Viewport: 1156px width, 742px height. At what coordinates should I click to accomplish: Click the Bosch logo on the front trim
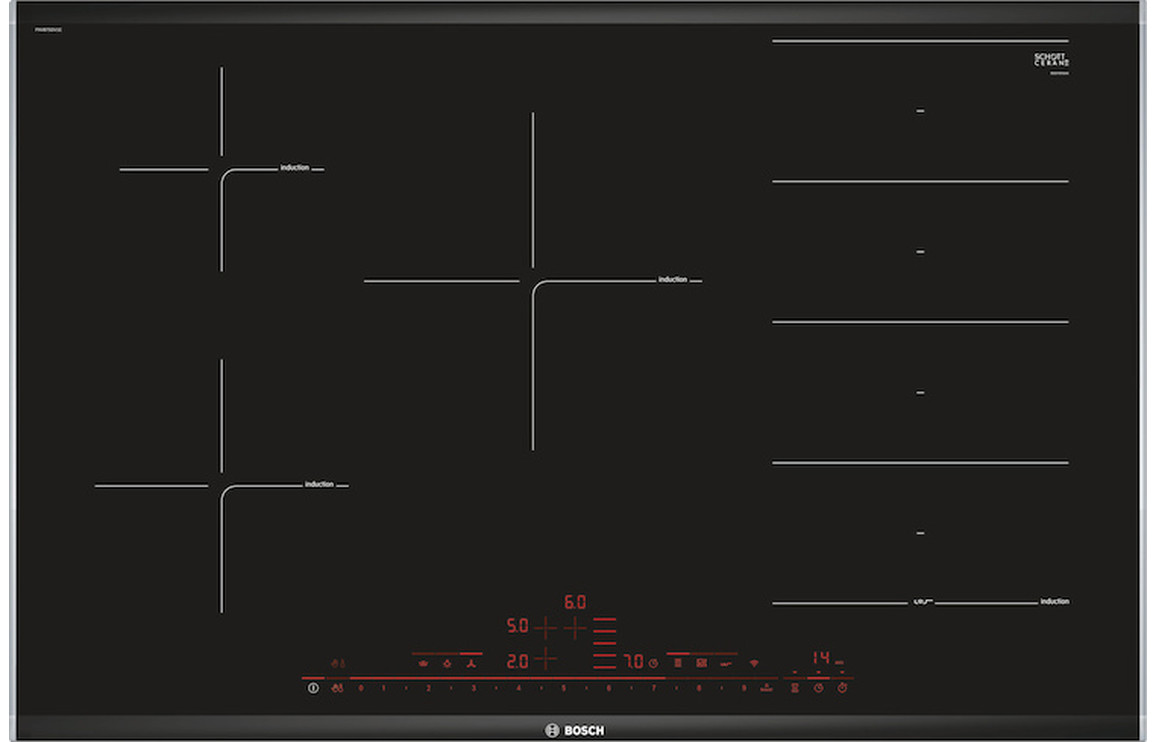tap(575, 731)
